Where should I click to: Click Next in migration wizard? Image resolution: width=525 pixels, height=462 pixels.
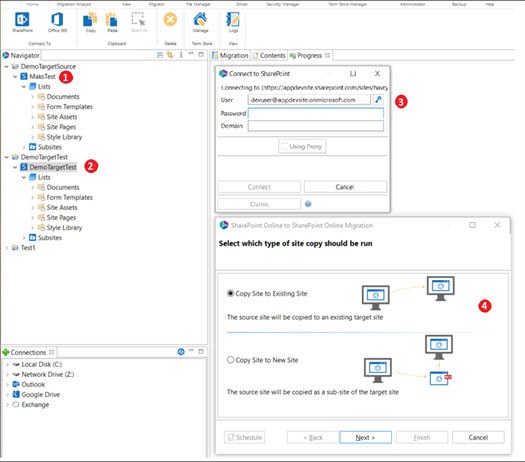(365, 437)
